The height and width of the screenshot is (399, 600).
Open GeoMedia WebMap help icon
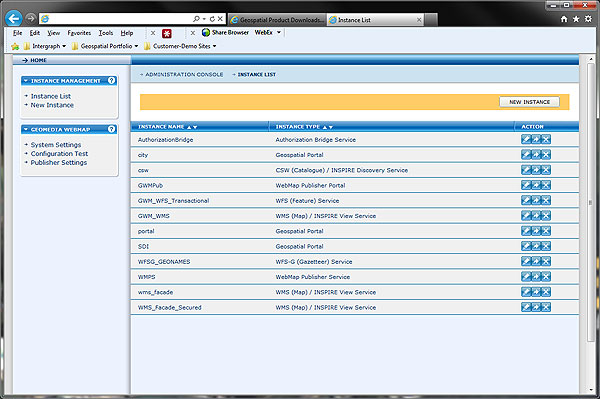(111, 129)
